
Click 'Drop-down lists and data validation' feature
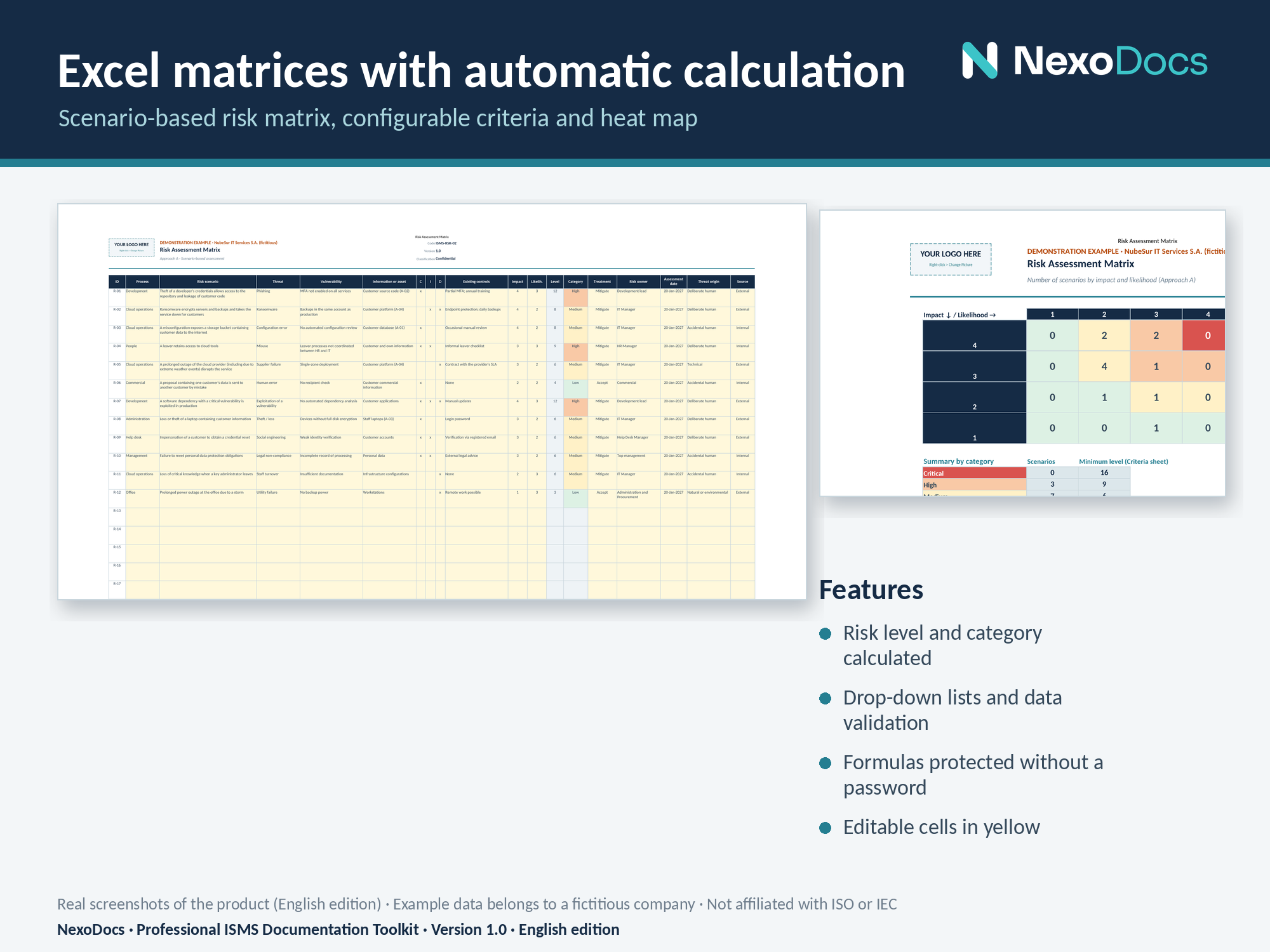[x=952, y=710]
